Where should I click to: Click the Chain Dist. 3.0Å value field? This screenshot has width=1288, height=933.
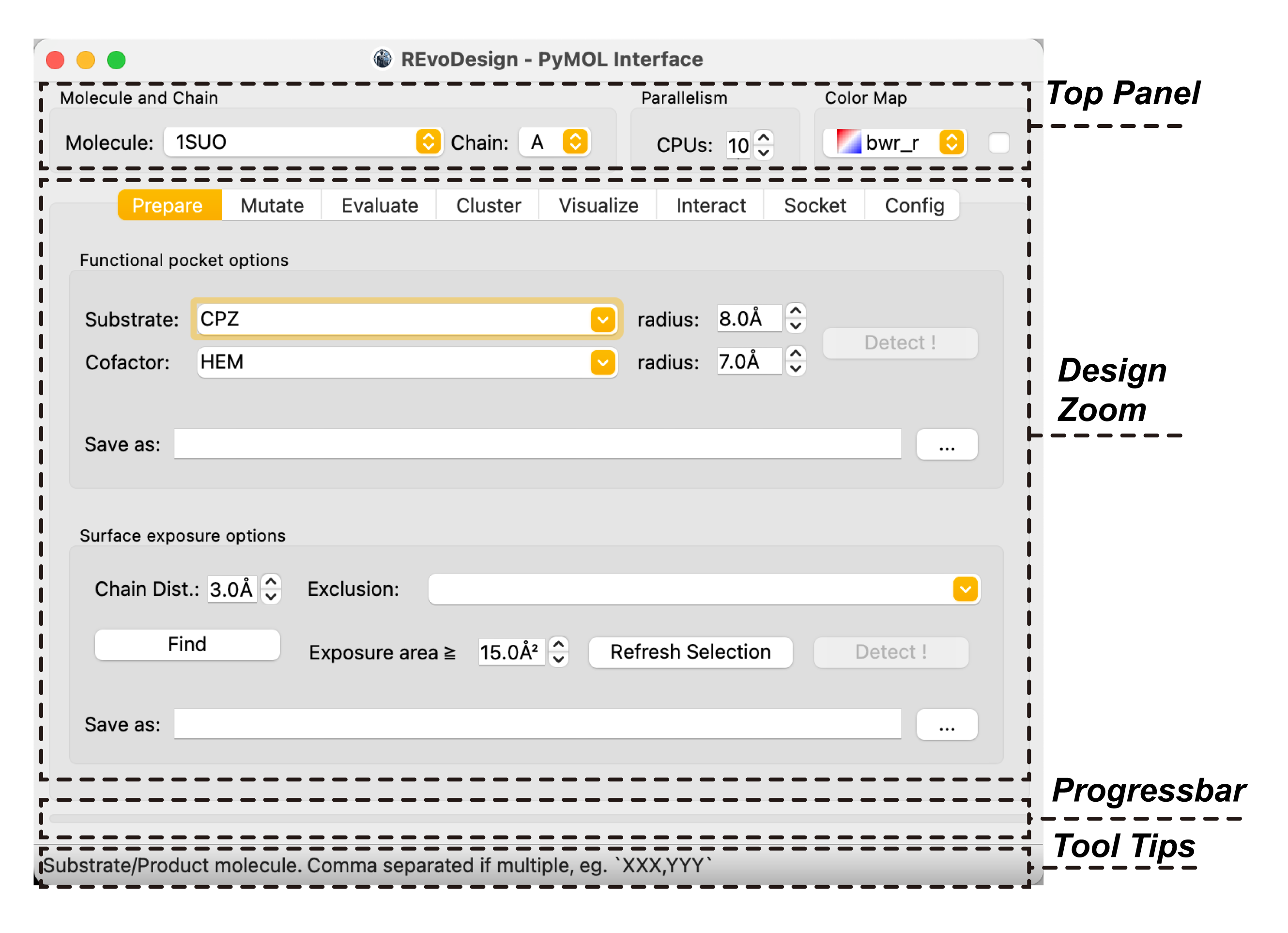pyautogui.click(x=233, y=589)
